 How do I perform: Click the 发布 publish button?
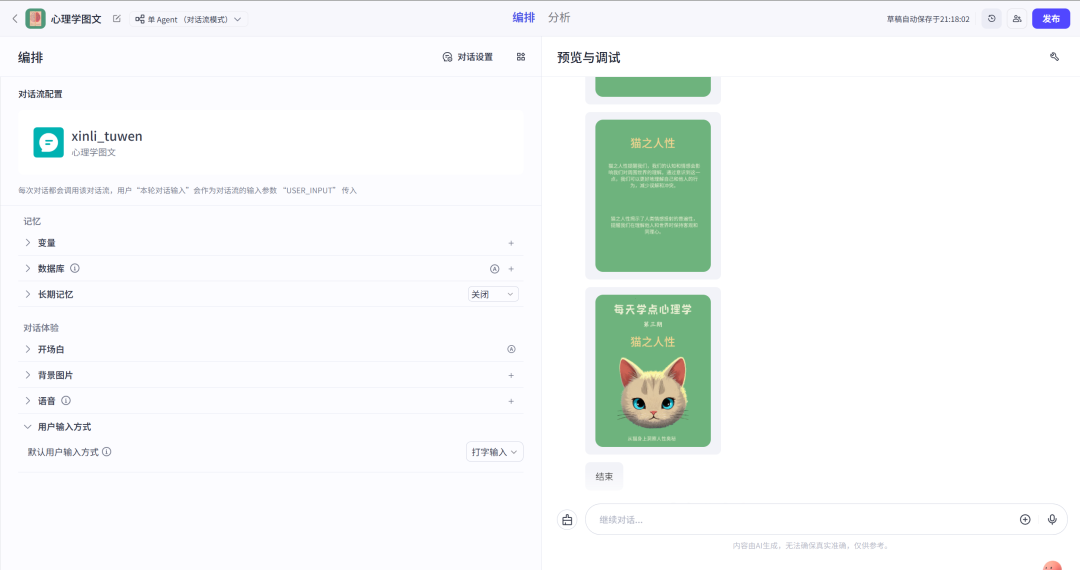pos(1050,19)
